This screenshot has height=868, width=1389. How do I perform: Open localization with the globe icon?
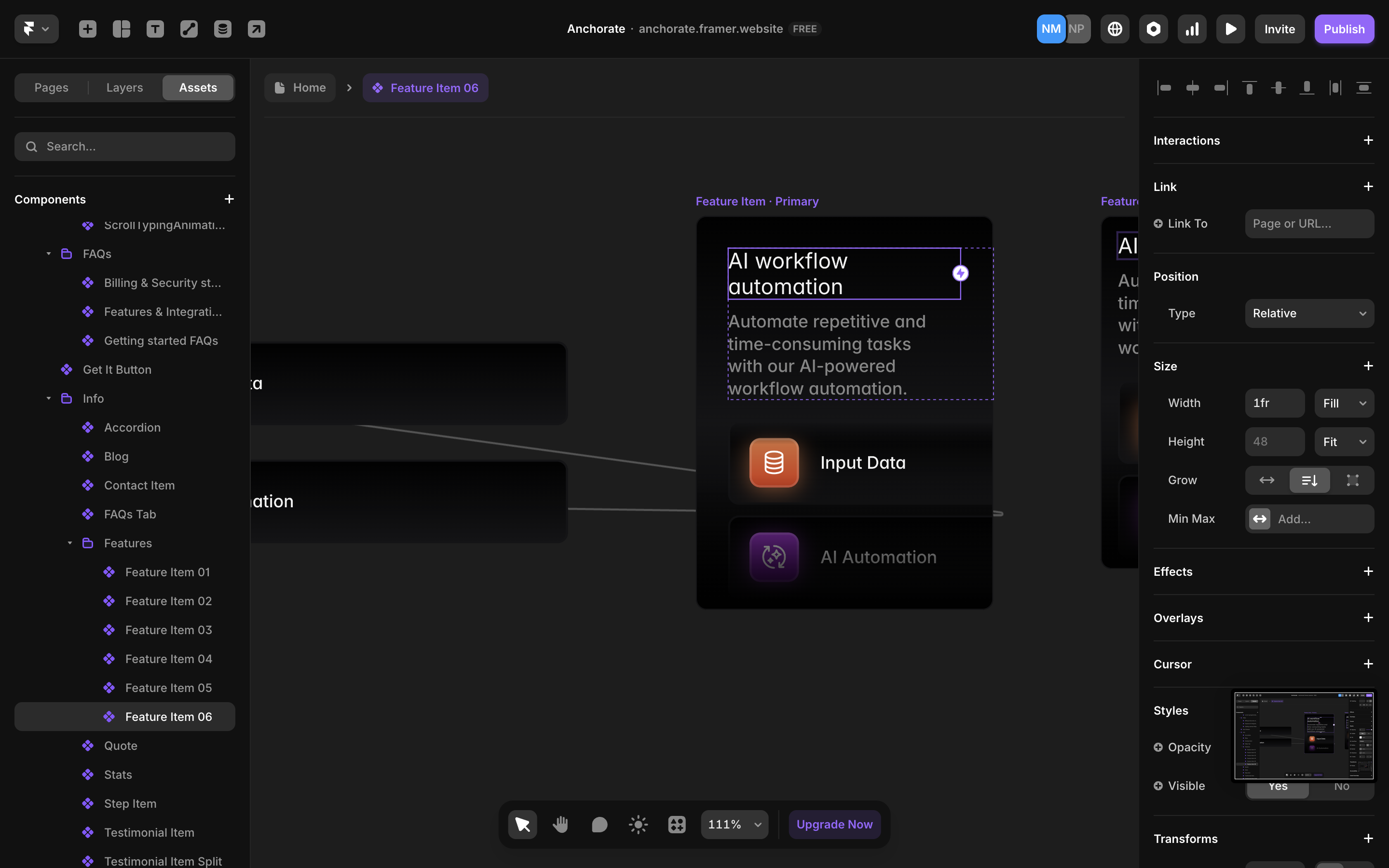pyautogui.click(x=1115, y=28)
